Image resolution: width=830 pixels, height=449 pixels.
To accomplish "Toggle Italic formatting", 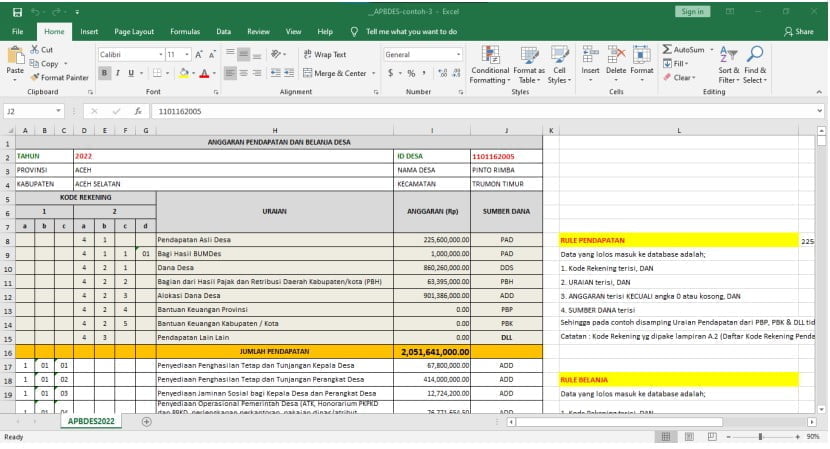I will coord(118,73).
